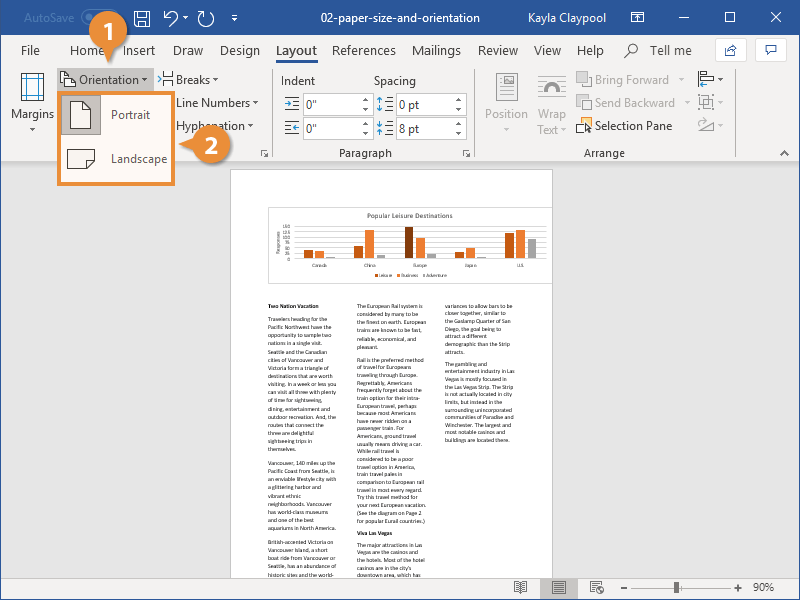Click the Undo arrow icon
Screen dimensions: 800x600
(170, 18)
